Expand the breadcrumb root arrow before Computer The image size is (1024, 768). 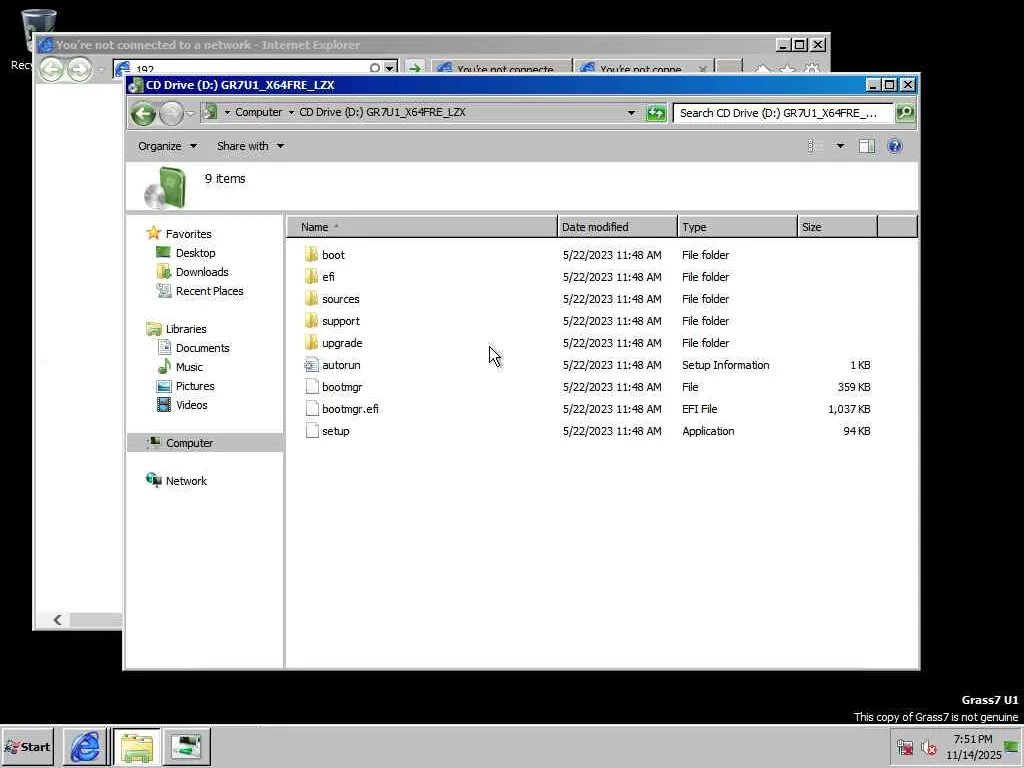pos(227,112)
